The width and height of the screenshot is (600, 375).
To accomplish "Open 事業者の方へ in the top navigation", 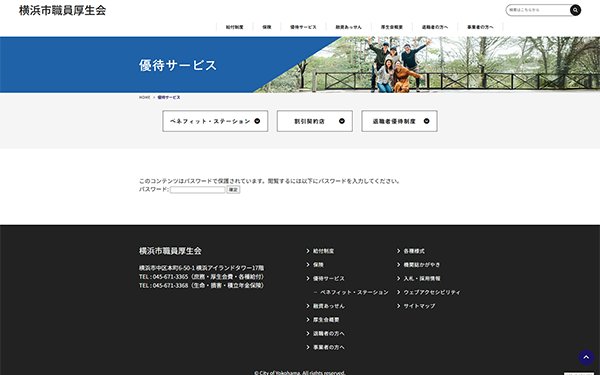I will [480, 27].
